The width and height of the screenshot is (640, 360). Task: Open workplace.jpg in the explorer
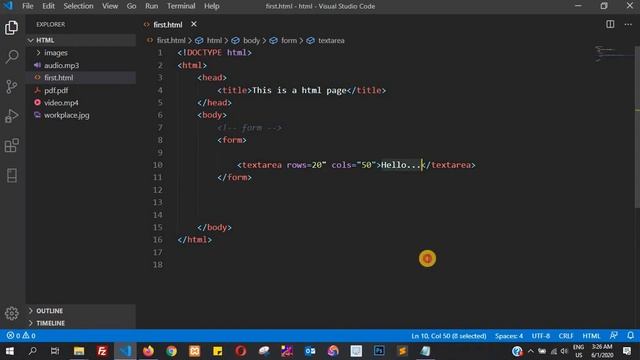pyautogui.click(x=81, y=115)
